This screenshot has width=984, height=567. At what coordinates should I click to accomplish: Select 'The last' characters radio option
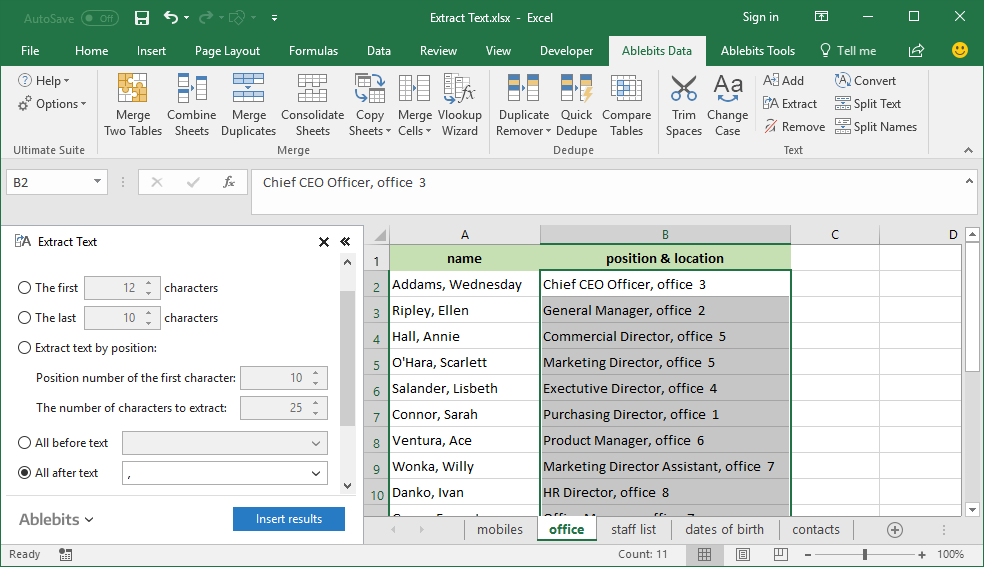[x=24, y=318]
